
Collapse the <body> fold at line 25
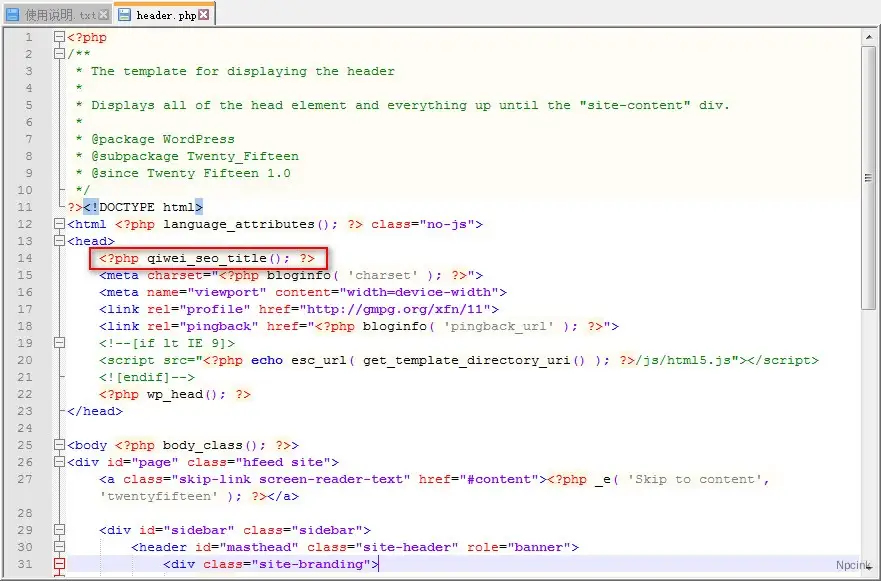(x=59, y=445)
